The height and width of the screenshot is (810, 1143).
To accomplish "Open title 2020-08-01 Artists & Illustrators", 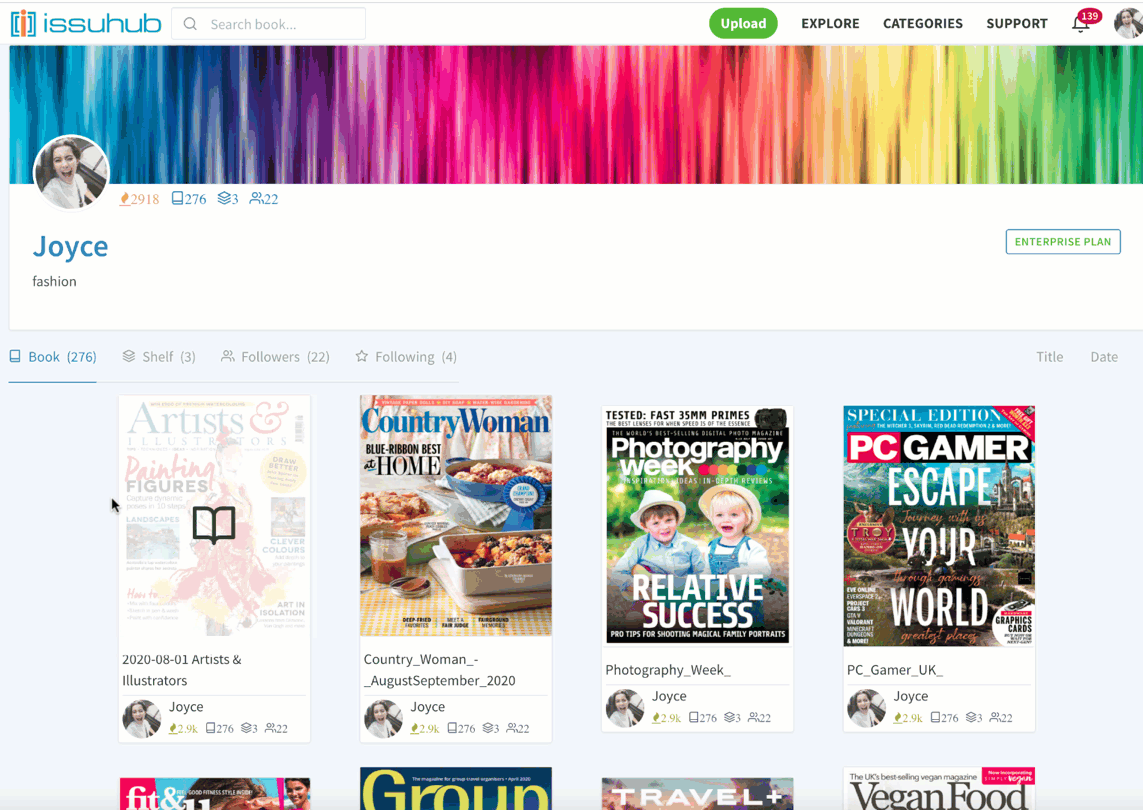I will [182, 669].
